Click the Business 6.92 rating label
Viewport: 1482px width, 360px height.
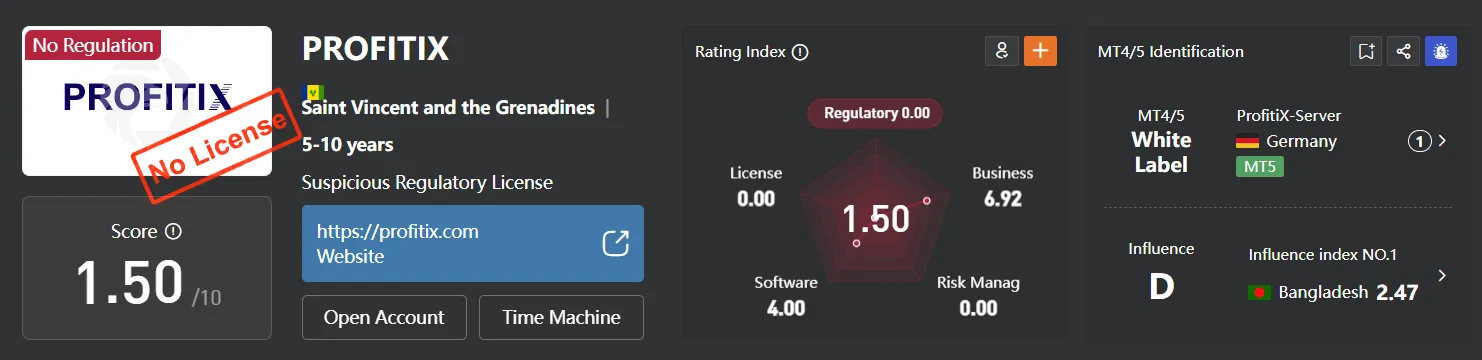[x=1003, y=186]
